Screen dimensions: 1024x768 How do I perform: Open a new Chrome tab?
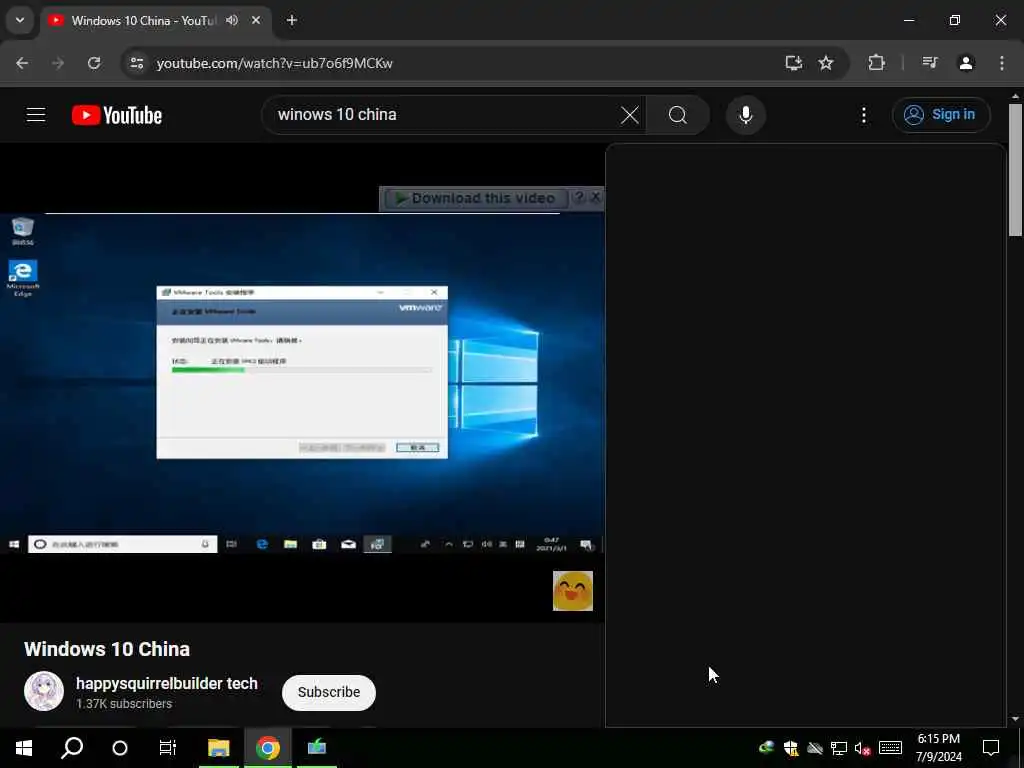pyautogui.click(x=292, y=20)
